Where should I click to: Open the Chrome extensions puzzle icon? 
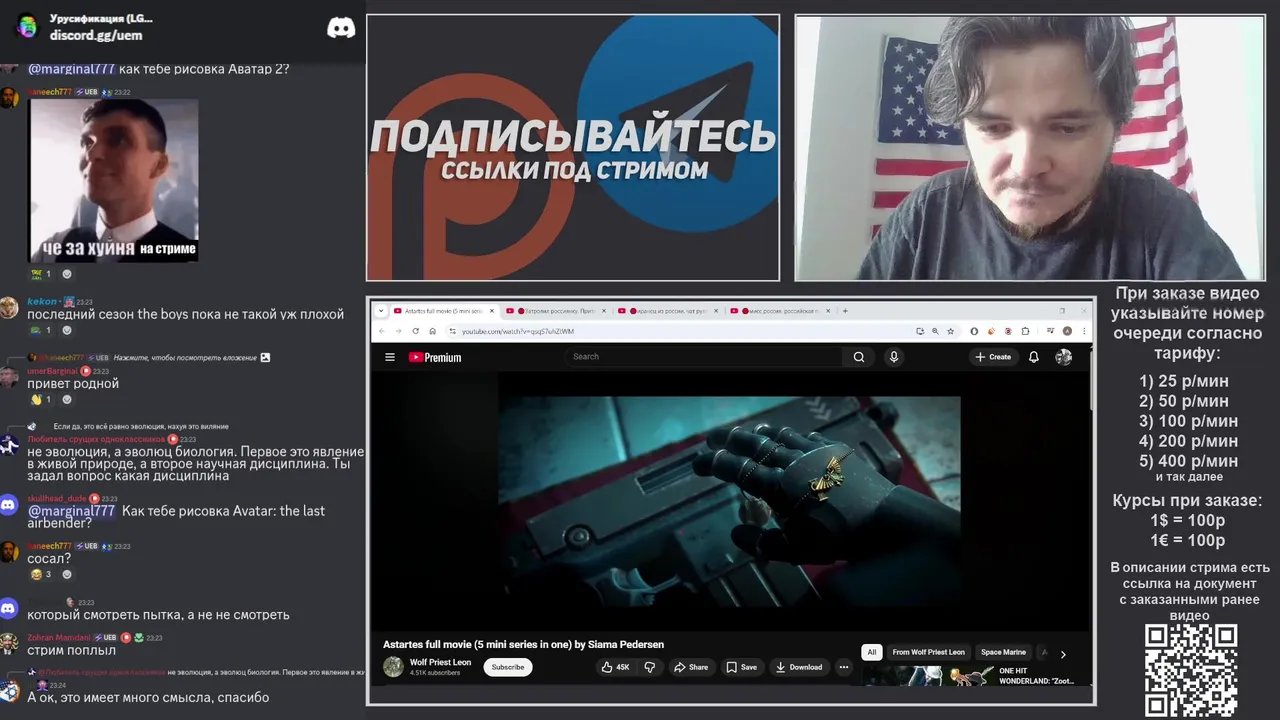1025,331
